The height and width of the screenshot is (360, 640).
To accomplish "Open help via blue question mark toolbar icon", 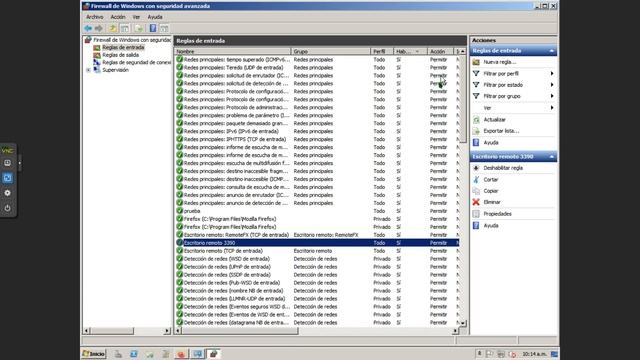I will tap(153, 28).
